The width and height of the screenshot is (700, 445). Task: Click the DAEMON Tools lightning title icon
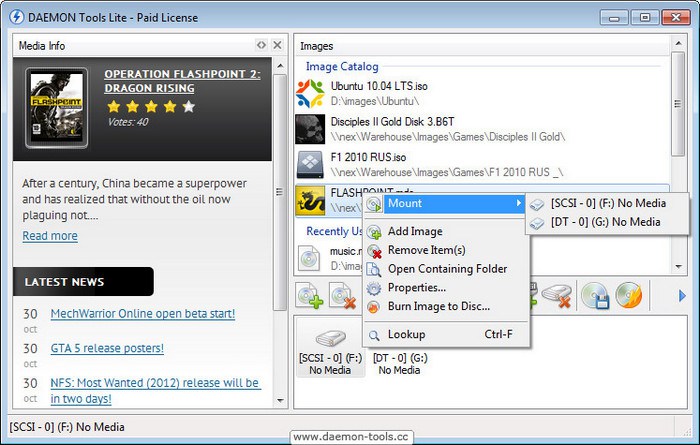17,17
